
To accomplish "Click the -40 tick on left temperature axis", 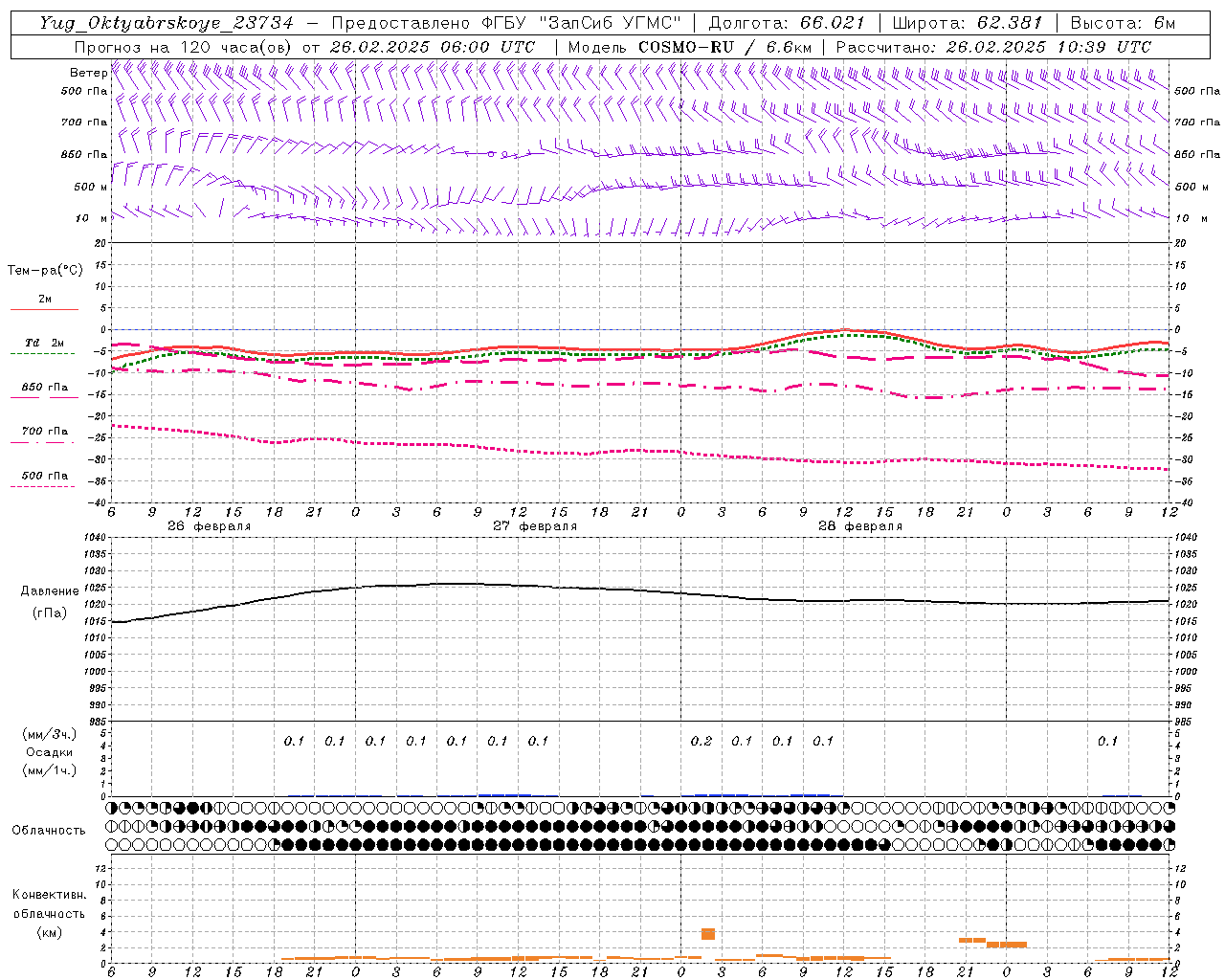I will coord(98,502).
